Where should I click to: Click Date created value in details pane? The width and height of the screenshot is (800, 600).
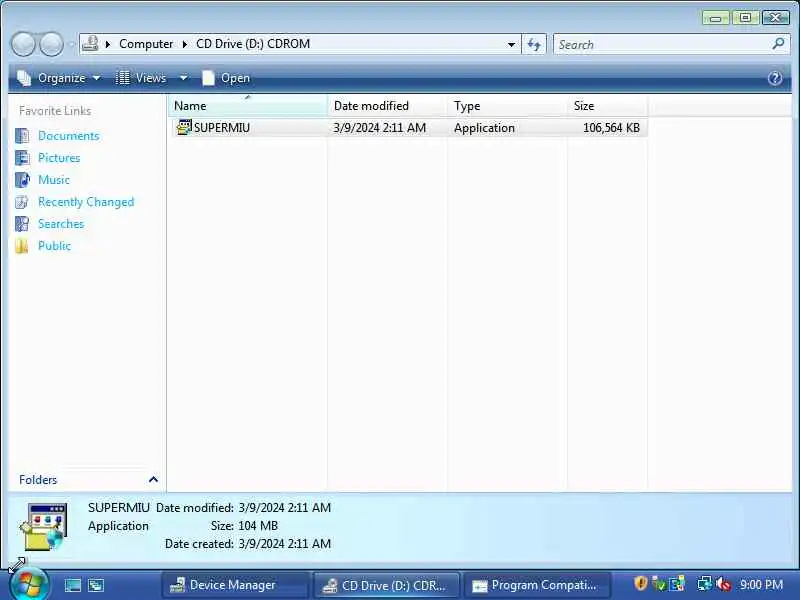(x=285, y=544)
